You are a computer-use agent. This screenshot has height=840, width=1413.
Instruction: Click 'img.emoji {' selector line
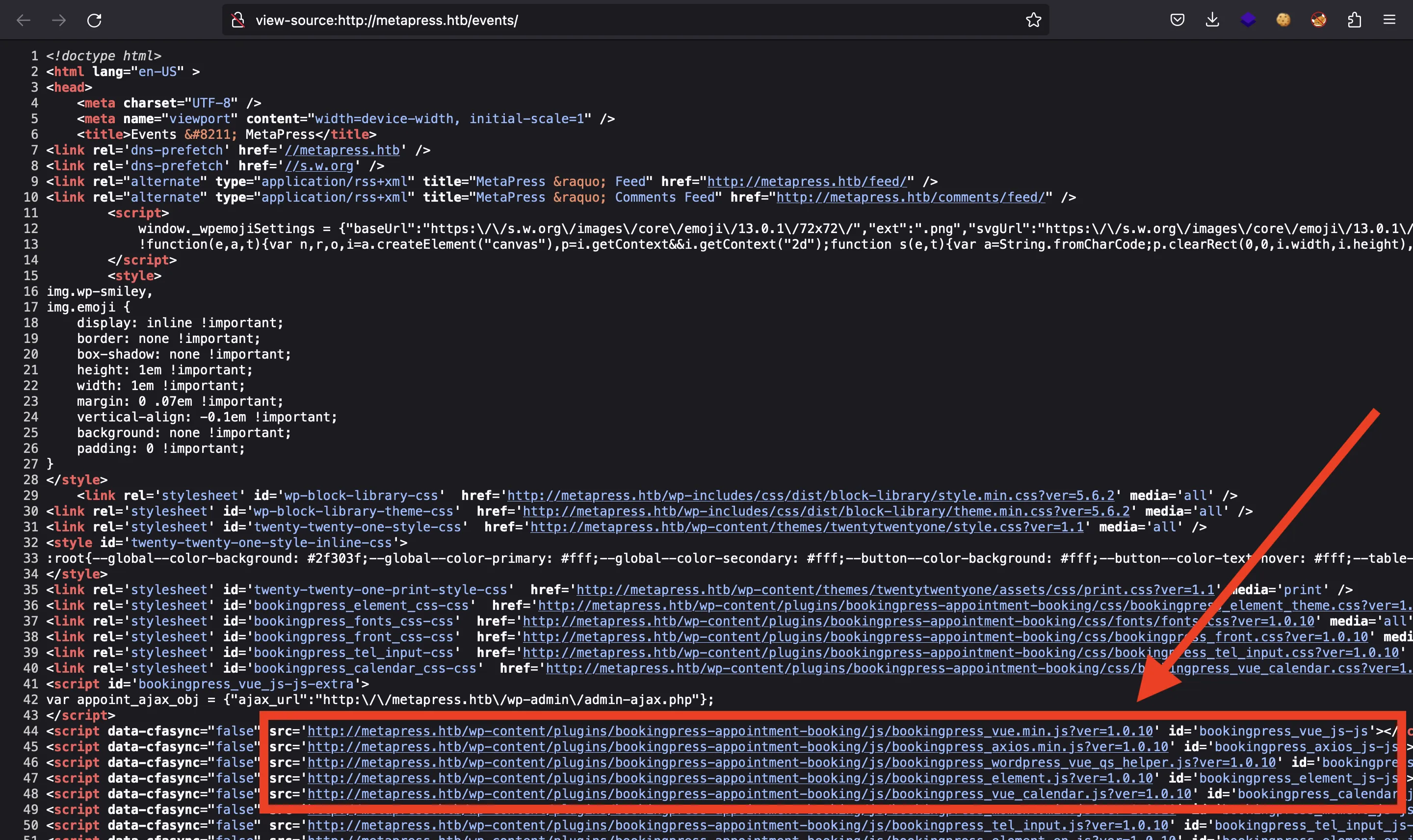(x=88, y=307)
